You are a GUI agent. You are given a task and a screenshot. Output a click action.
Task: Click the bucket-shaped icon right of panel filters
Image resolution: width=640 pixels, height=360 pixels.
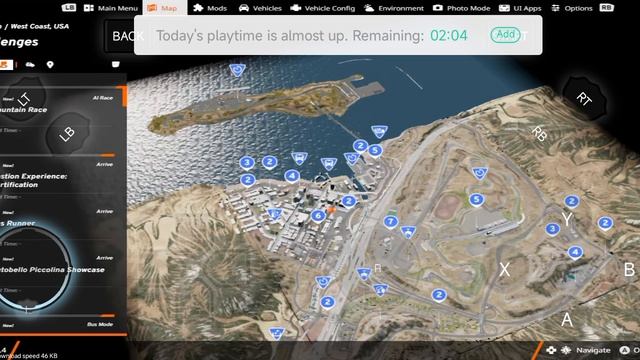coord(116,64)
